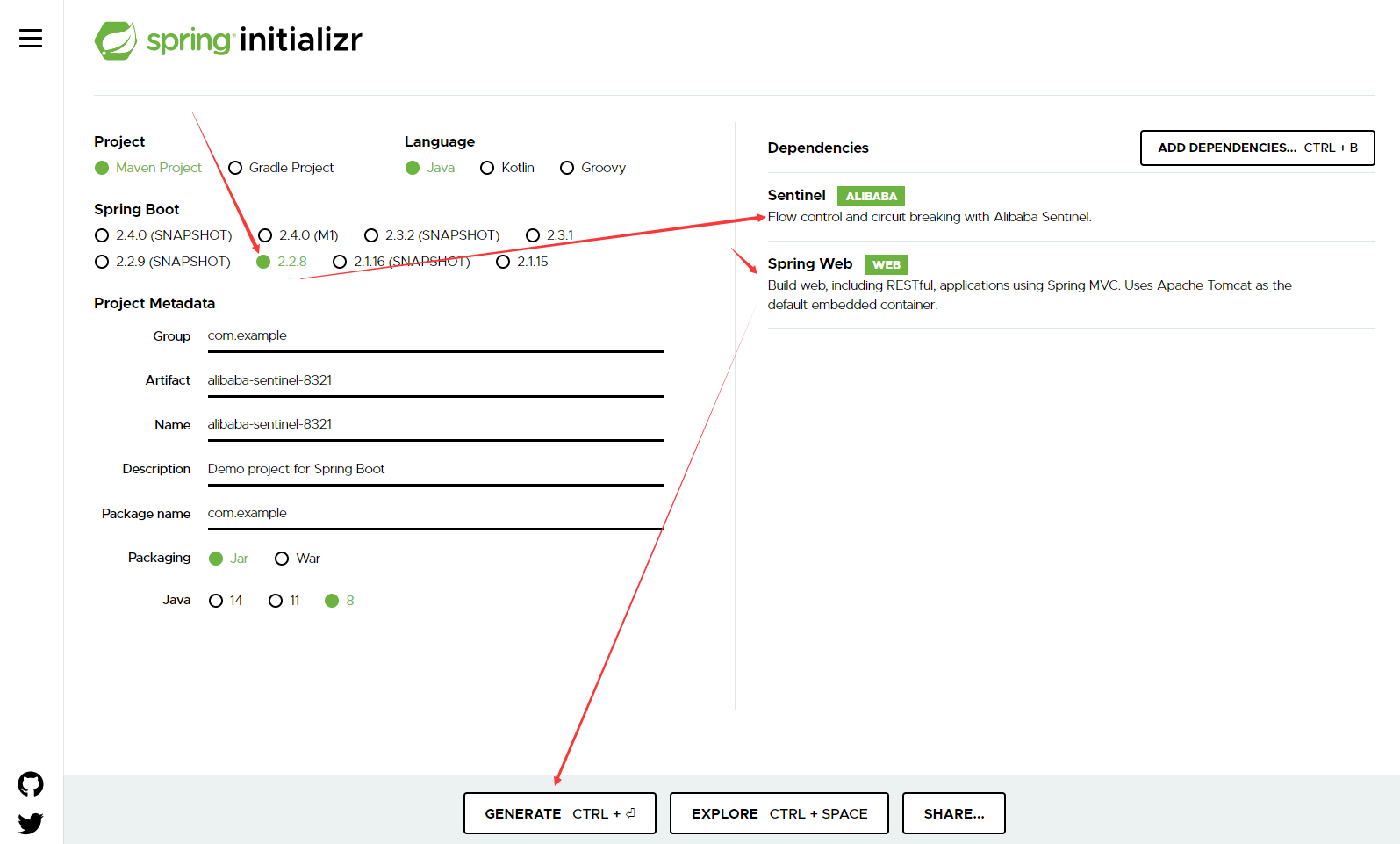Select Spring Boot 2.2.9 (SNAPSHOT)
Screen dimensions: 1400x844
(162, 262)
